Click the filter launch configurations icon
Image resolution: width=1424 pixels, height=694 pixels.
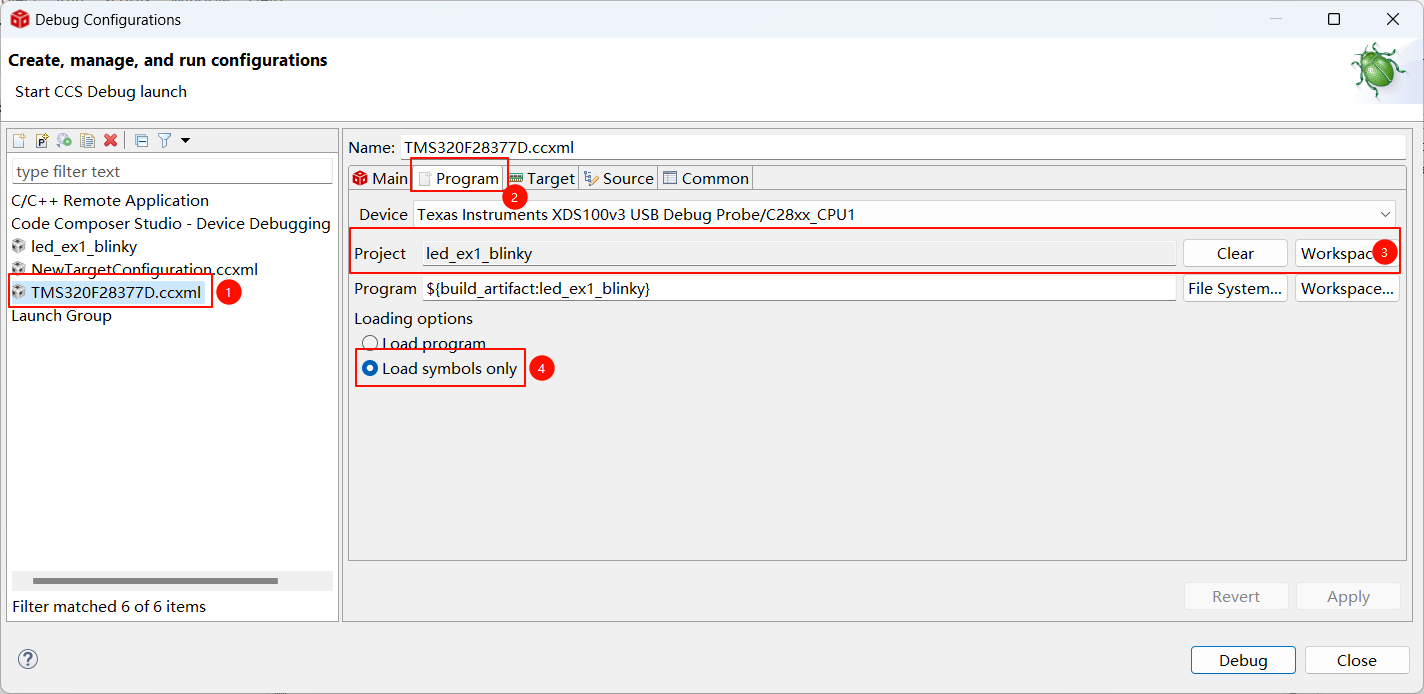point(165,141)
